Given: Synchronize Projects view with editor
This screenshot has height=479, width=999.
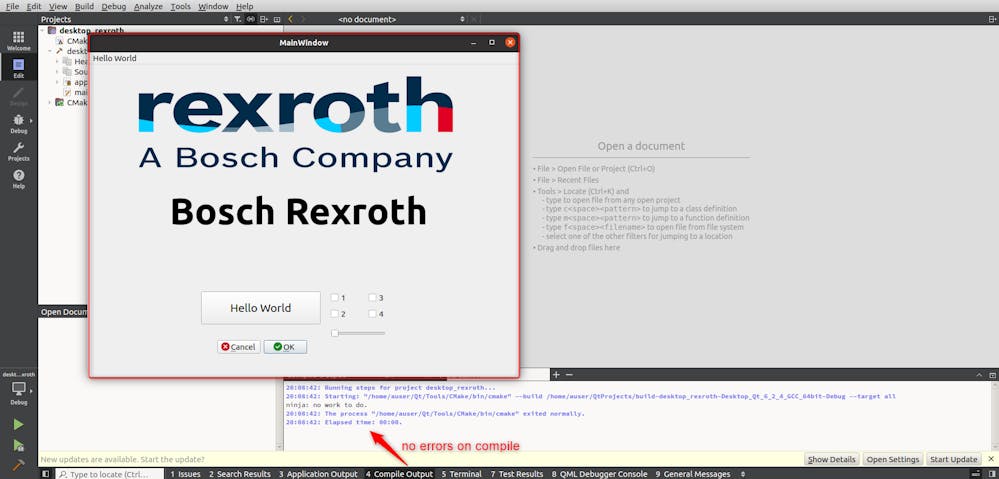Looking at the screenshot, I should (250, 20).
